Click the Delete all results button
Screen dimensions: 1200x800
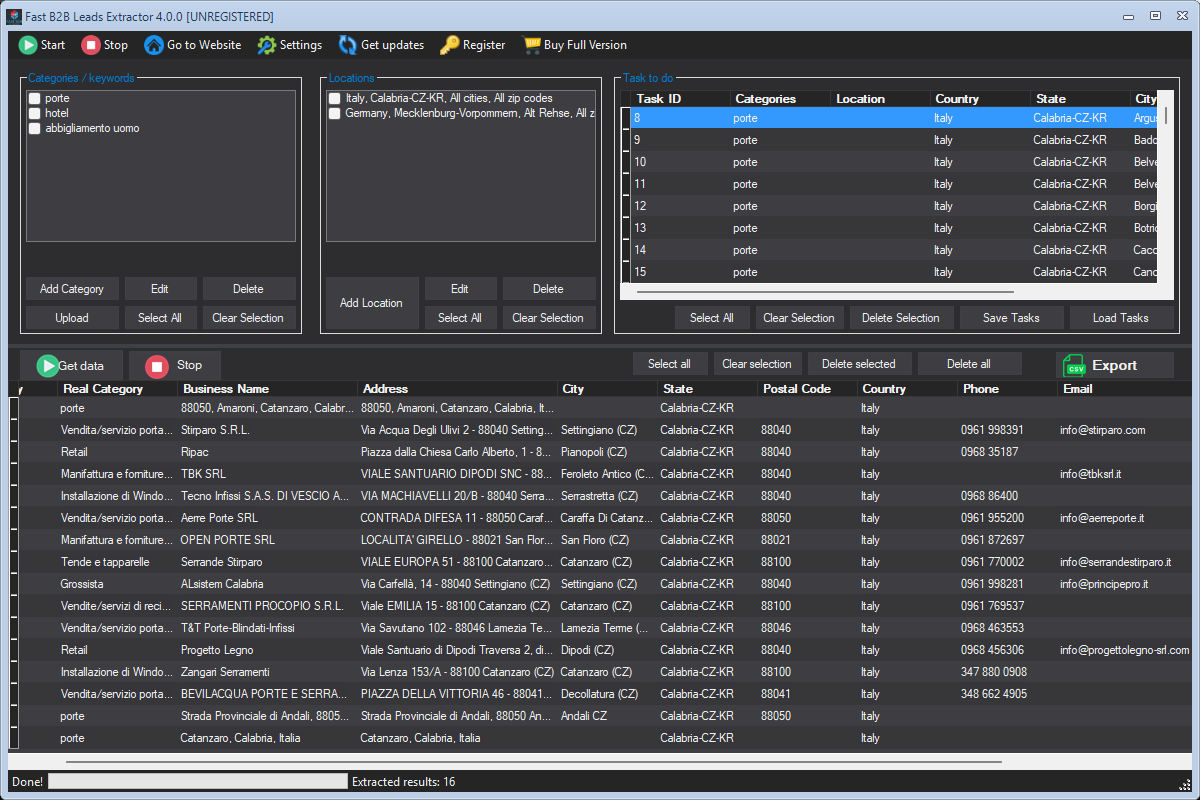click(x=968, y=364)
